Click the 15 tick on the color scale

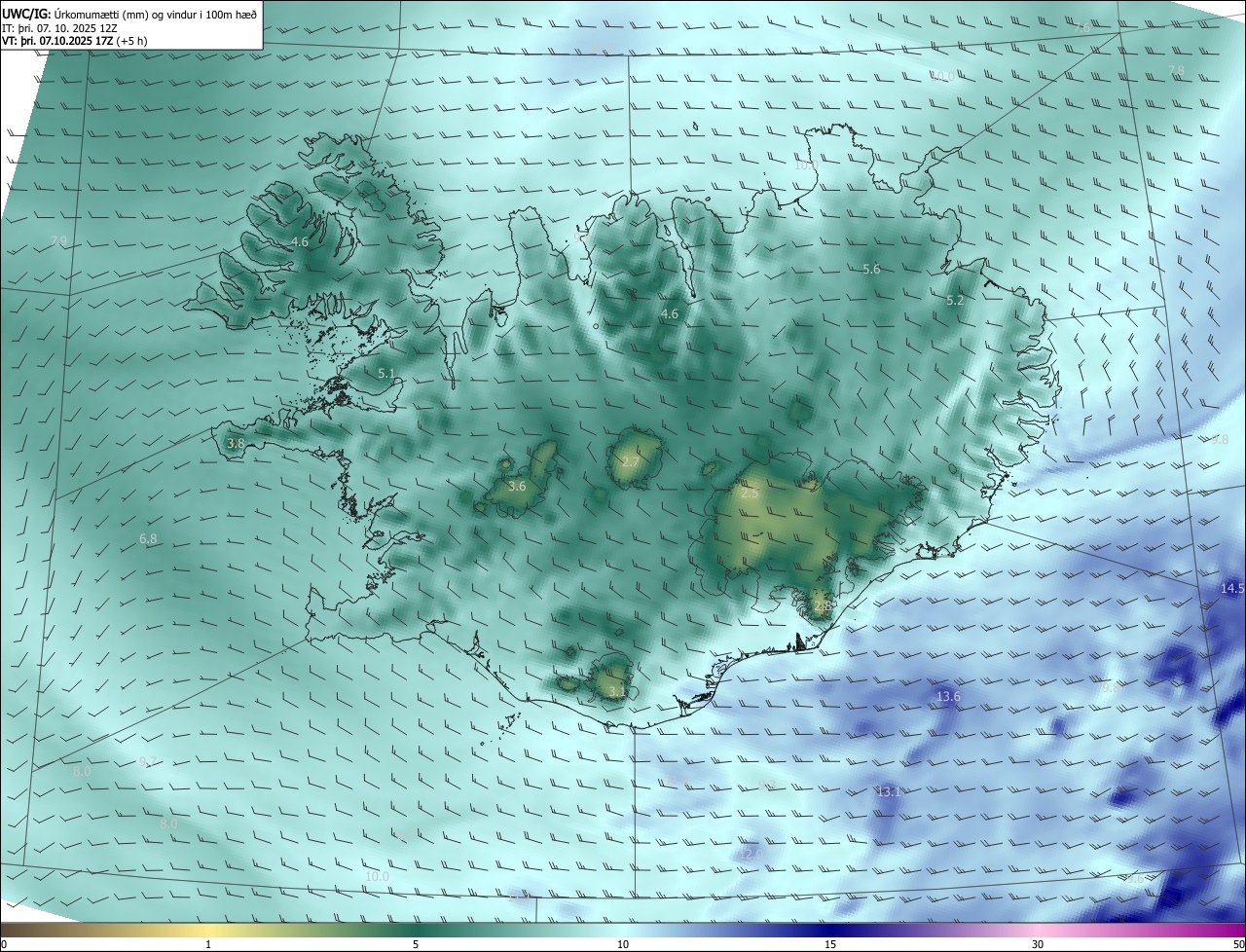[x=830, y=944]
